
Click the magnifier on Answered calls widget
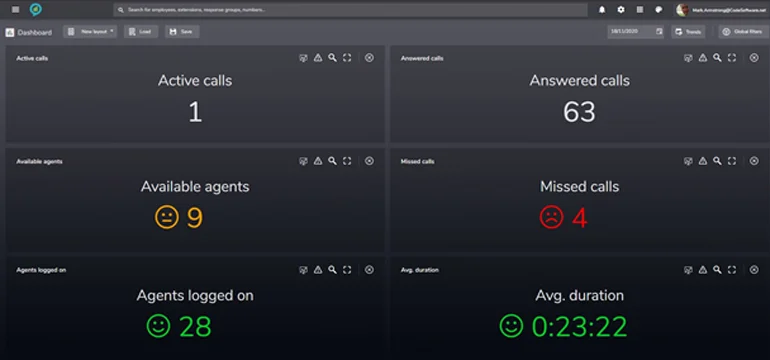coord(717,58)
